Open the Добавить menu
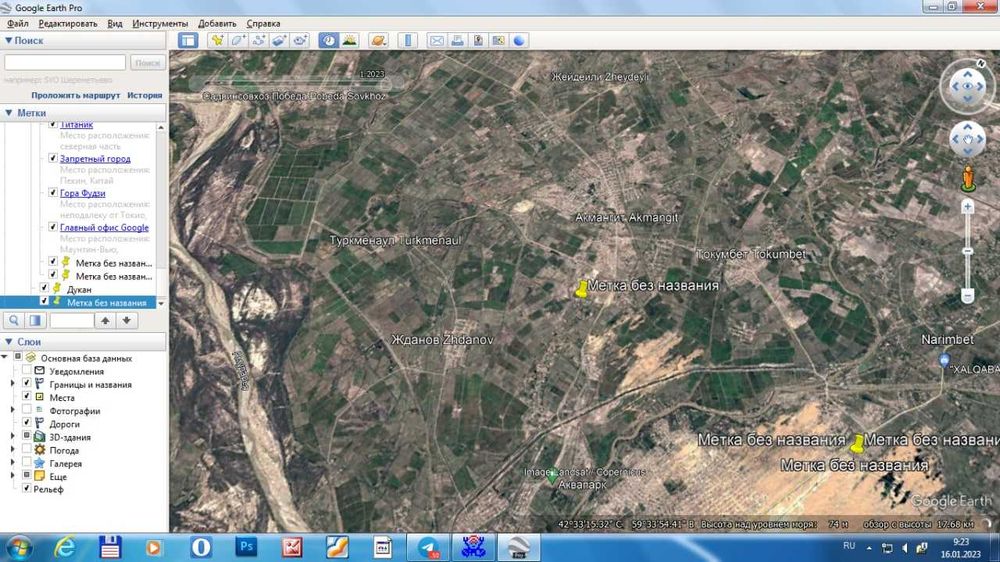The height and width of the screenshot is (562, 1000). tap(217, 24)
